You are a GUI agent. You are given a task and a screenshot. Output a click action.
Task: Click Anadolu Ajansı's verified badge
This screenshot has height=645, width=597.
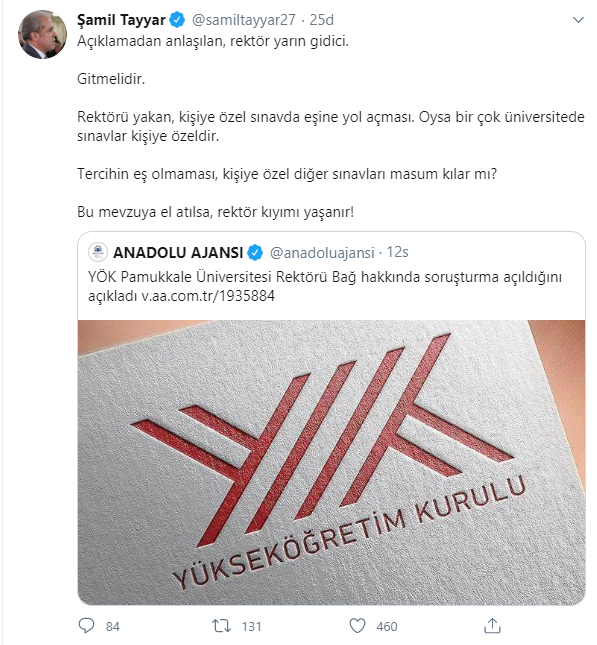click(255, 253)
